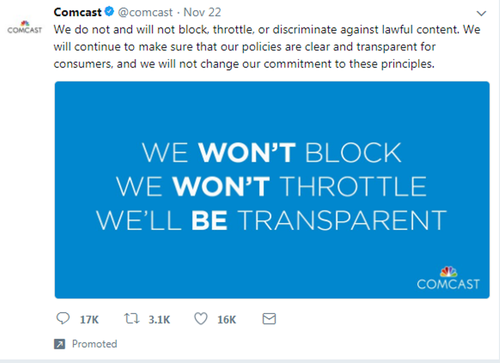
Task: Click "WE WON'T BLOCK" headline in image
Action: (272, 153)
